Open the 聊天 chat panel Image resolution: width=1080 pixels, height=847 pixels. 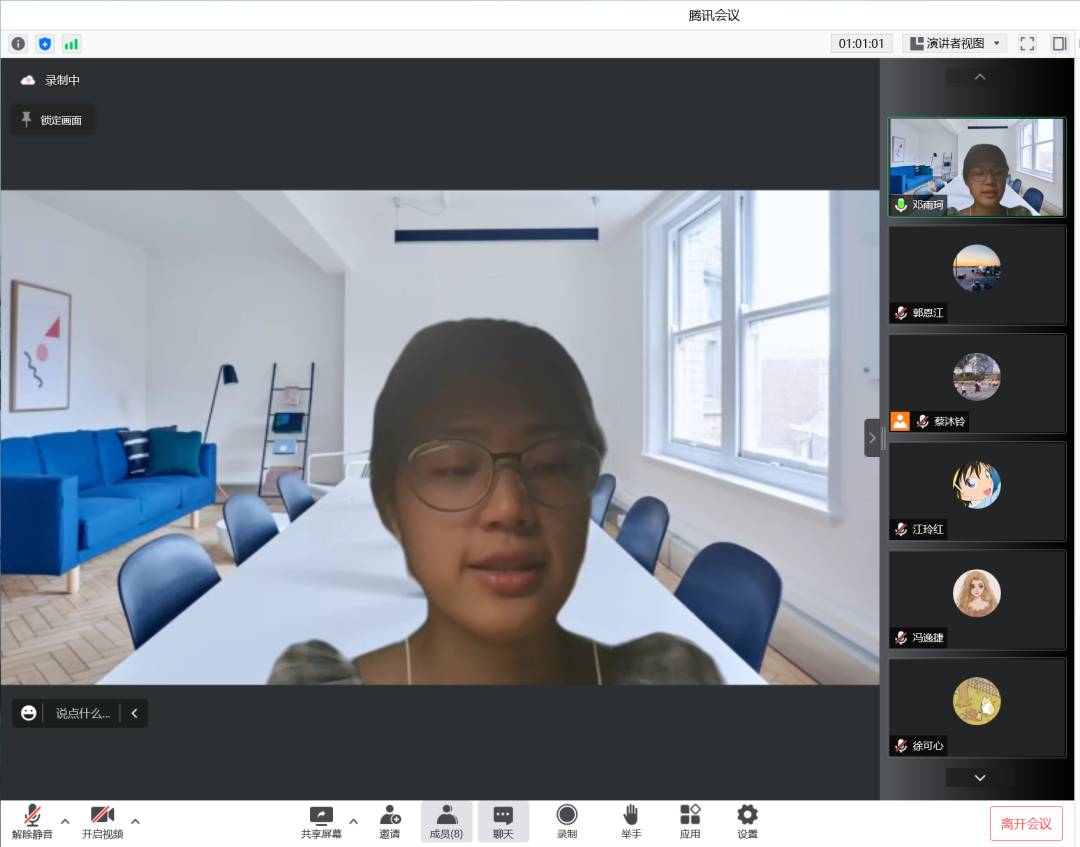click(503, 822)
